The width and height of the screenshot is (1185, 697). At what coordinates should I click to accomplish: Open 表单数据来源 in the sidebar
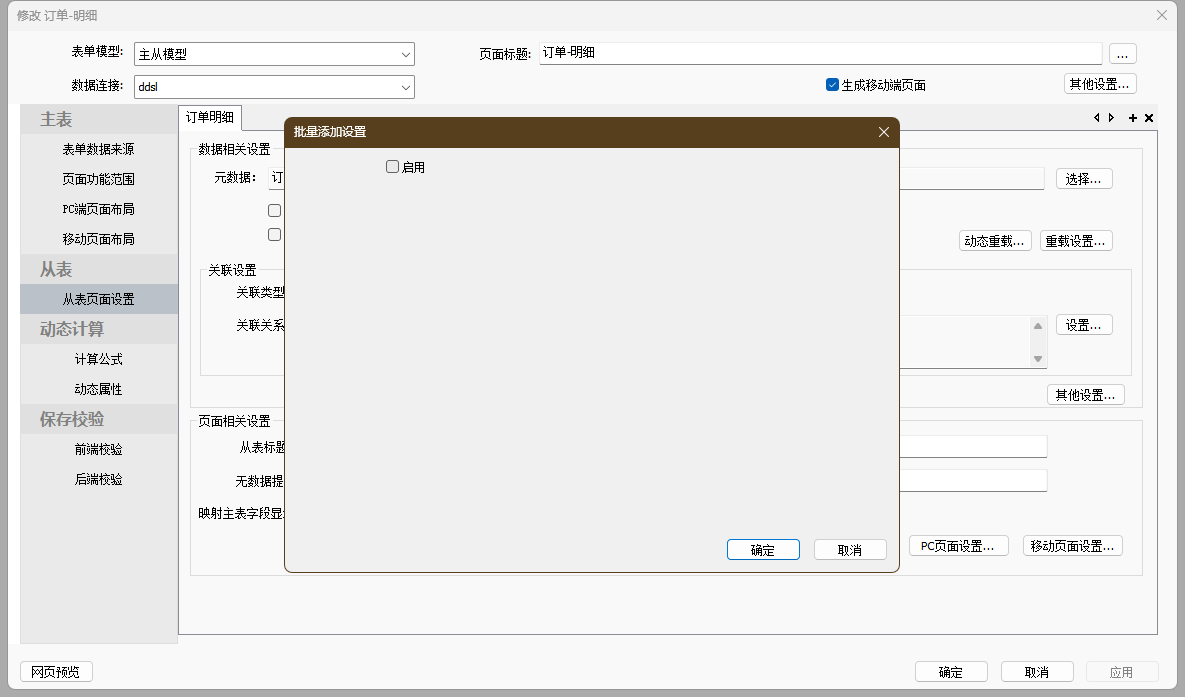[x=99, y=149]
